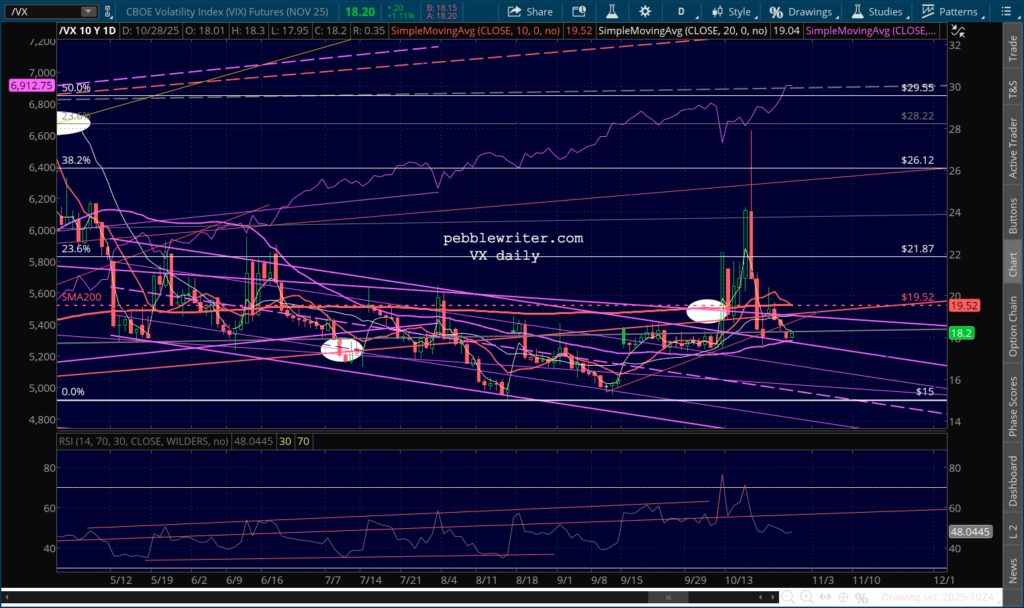Click the arrows icon at legend row end
Image resolution: width=1024 pixels, height=608 pixels.
tap(958, 31)
